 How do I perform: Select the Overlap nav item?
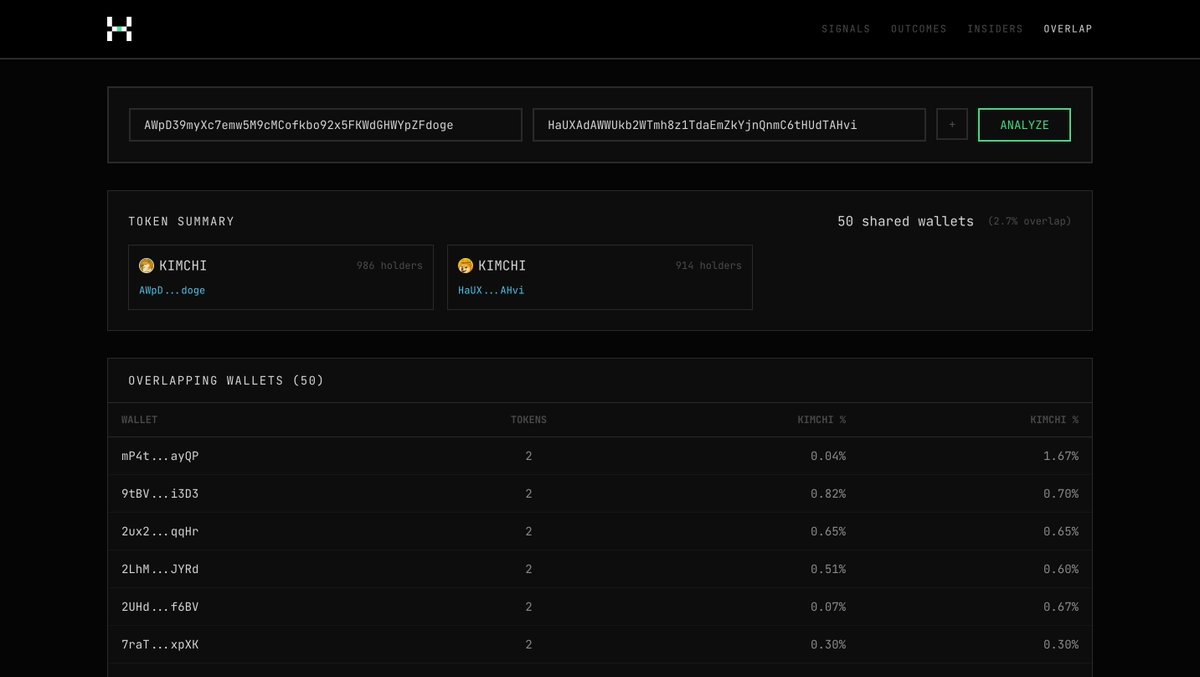coord(1068,29)
